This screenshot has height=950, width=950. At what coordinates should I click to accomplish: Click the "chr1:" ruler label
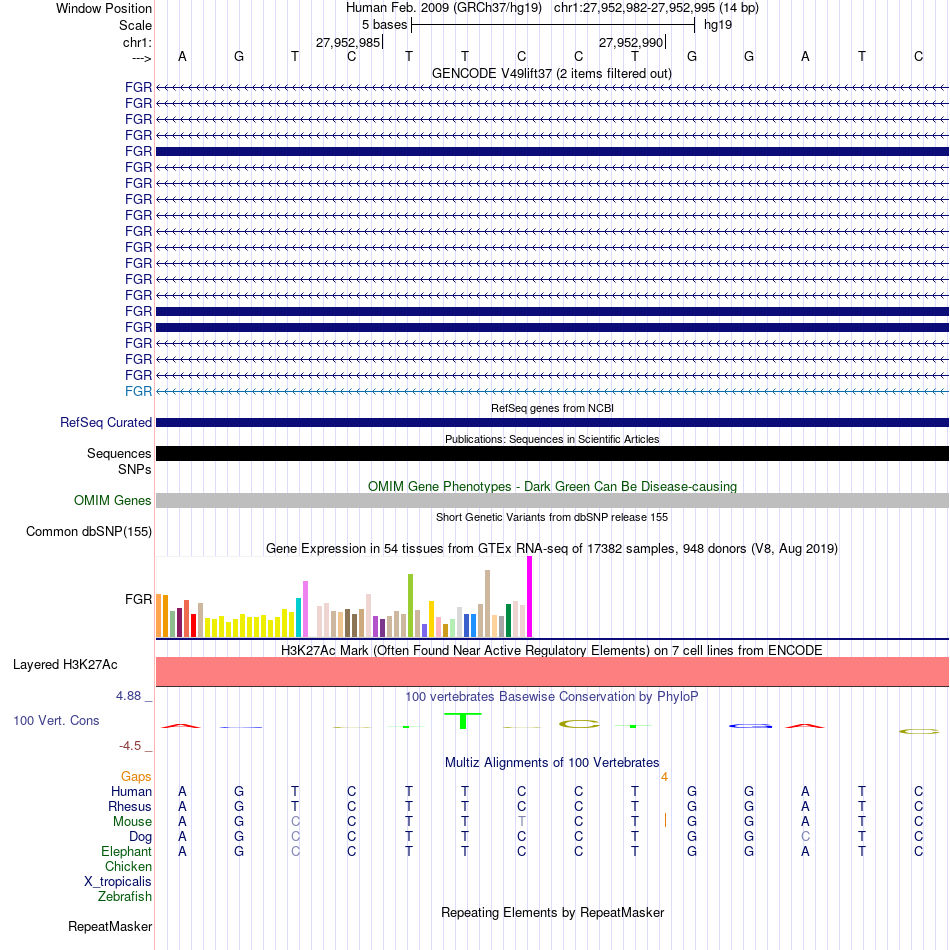137,42
